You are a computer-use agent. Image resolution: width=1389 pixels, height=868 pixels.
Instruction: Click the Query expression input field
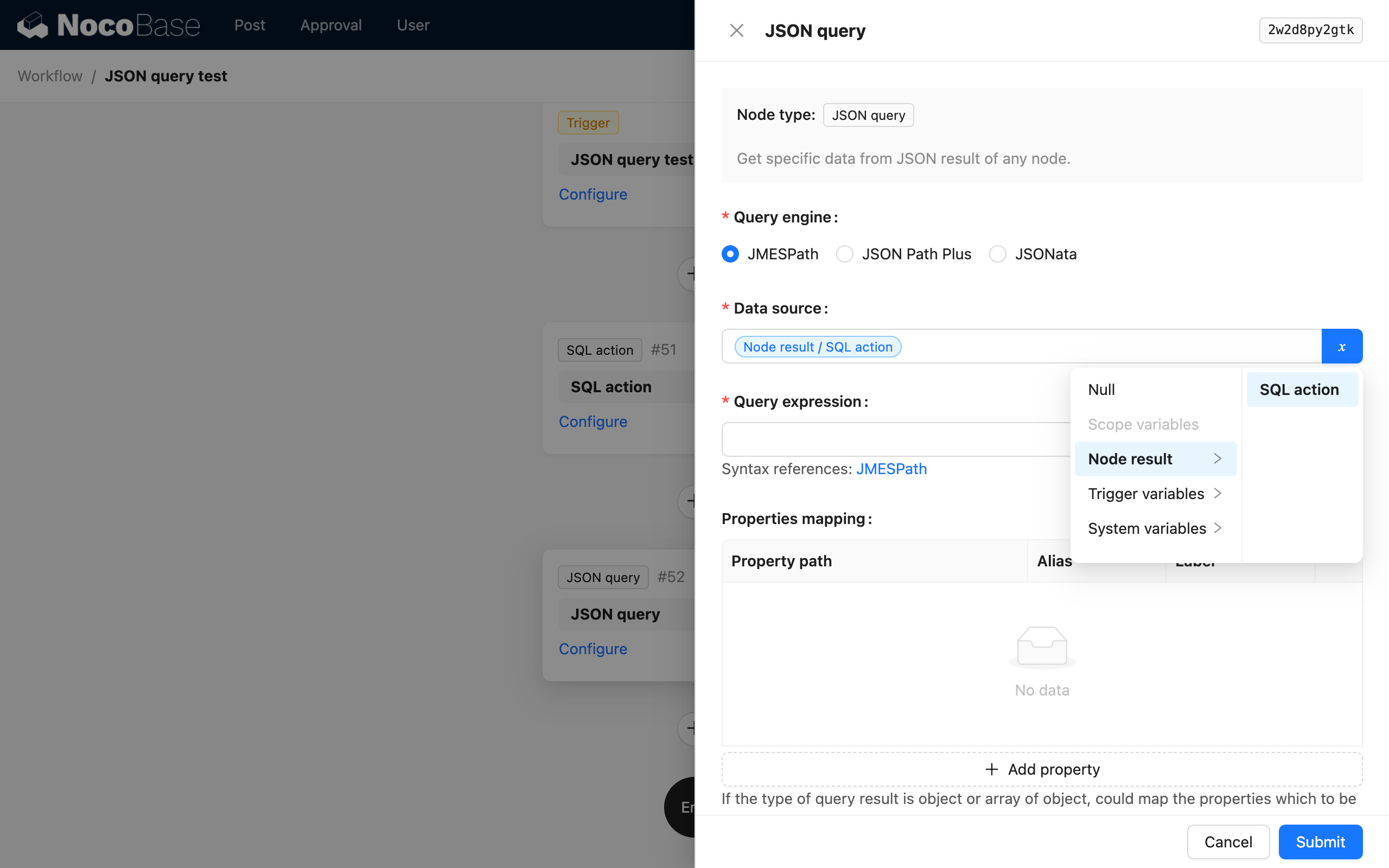[895, 439]
